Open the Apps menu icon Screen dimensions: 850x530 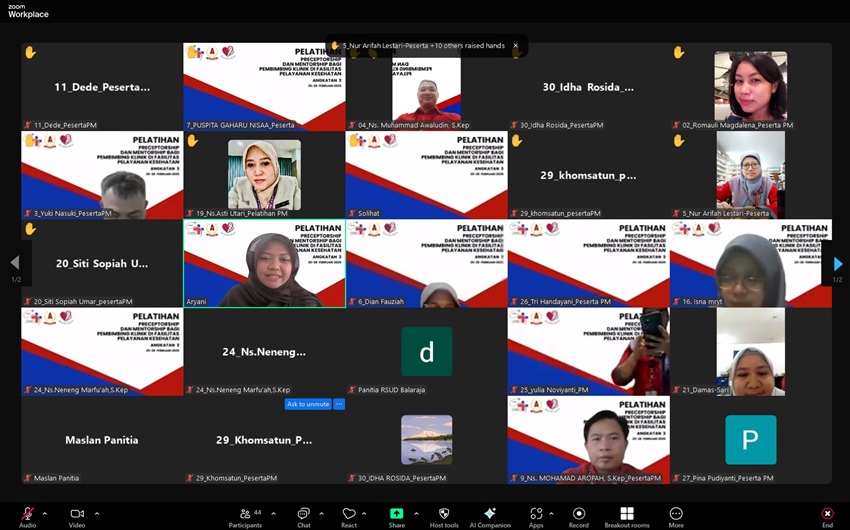tap(536, 513)
